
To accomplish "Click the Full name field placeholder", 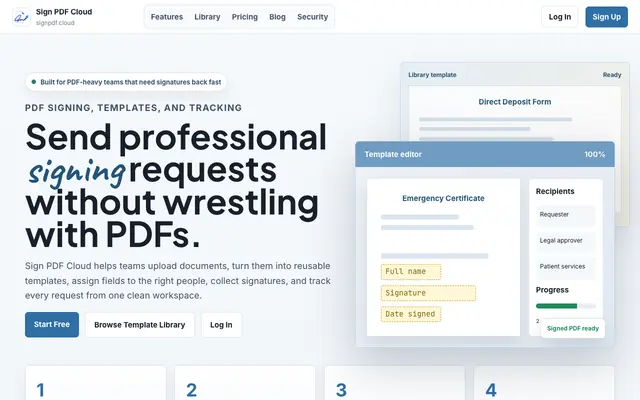I will tap(411, 272).
